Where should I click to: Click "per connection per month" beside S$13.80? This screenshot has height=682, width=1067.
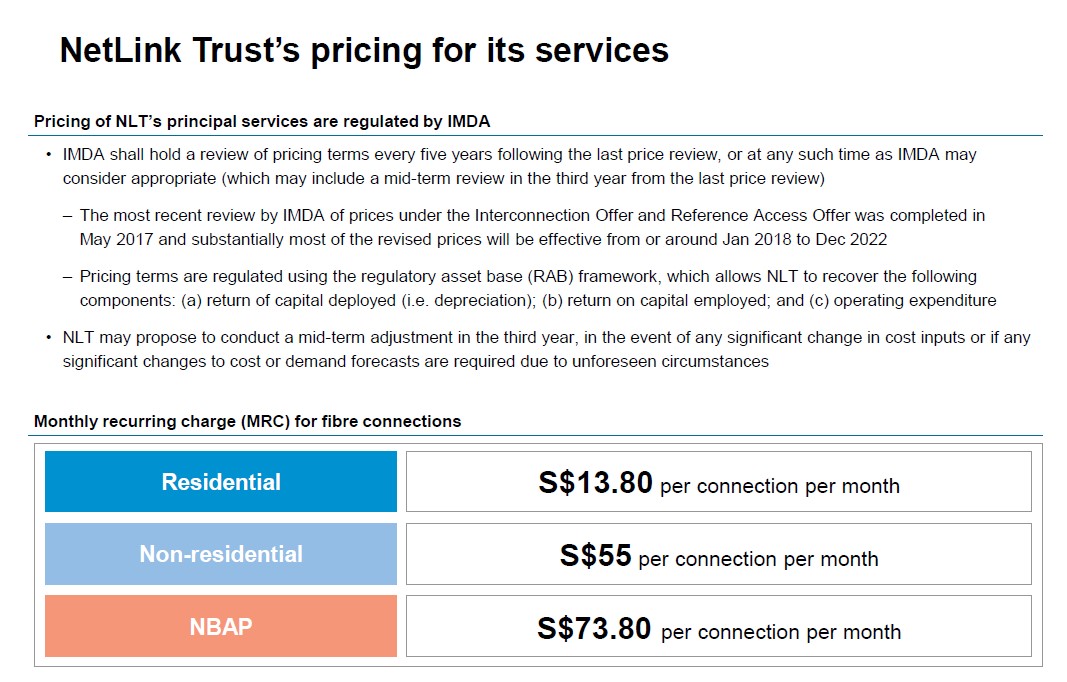pos(780,487)
